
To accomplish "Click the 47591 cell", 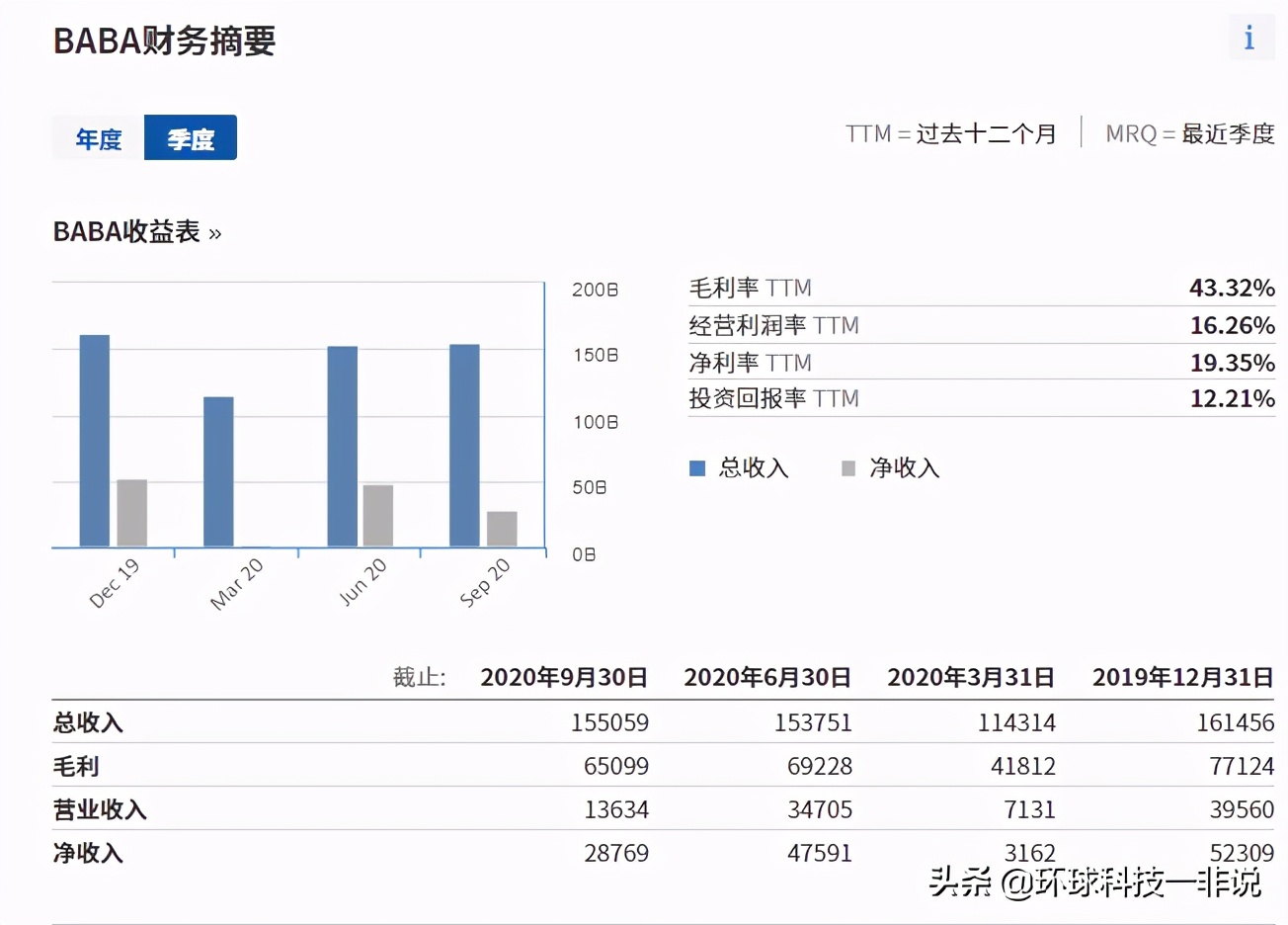I will click(x=820, y=853).
